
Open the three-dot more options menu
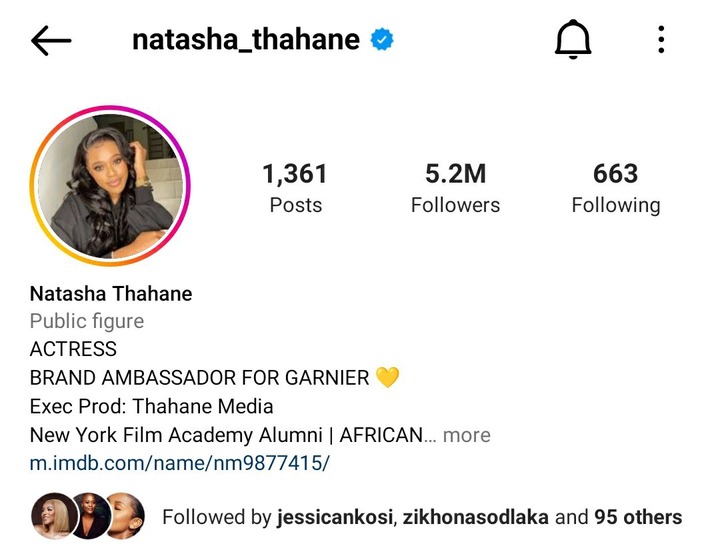click(661, 39)
